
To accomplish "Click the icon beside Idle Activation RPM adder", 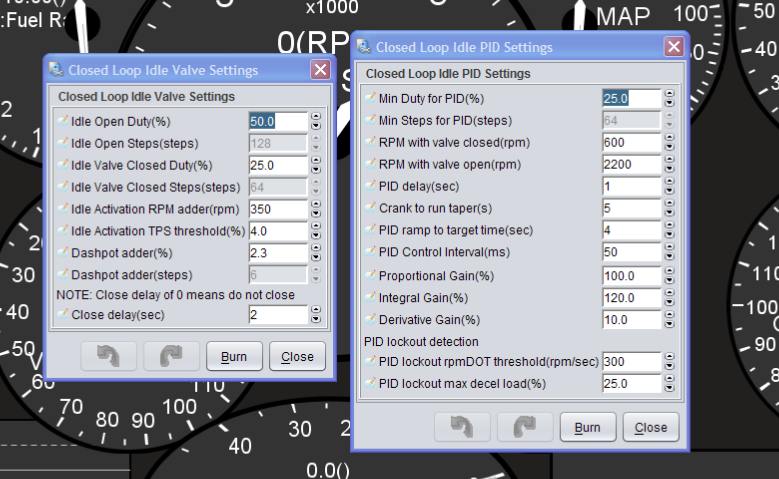I will 63,208.
